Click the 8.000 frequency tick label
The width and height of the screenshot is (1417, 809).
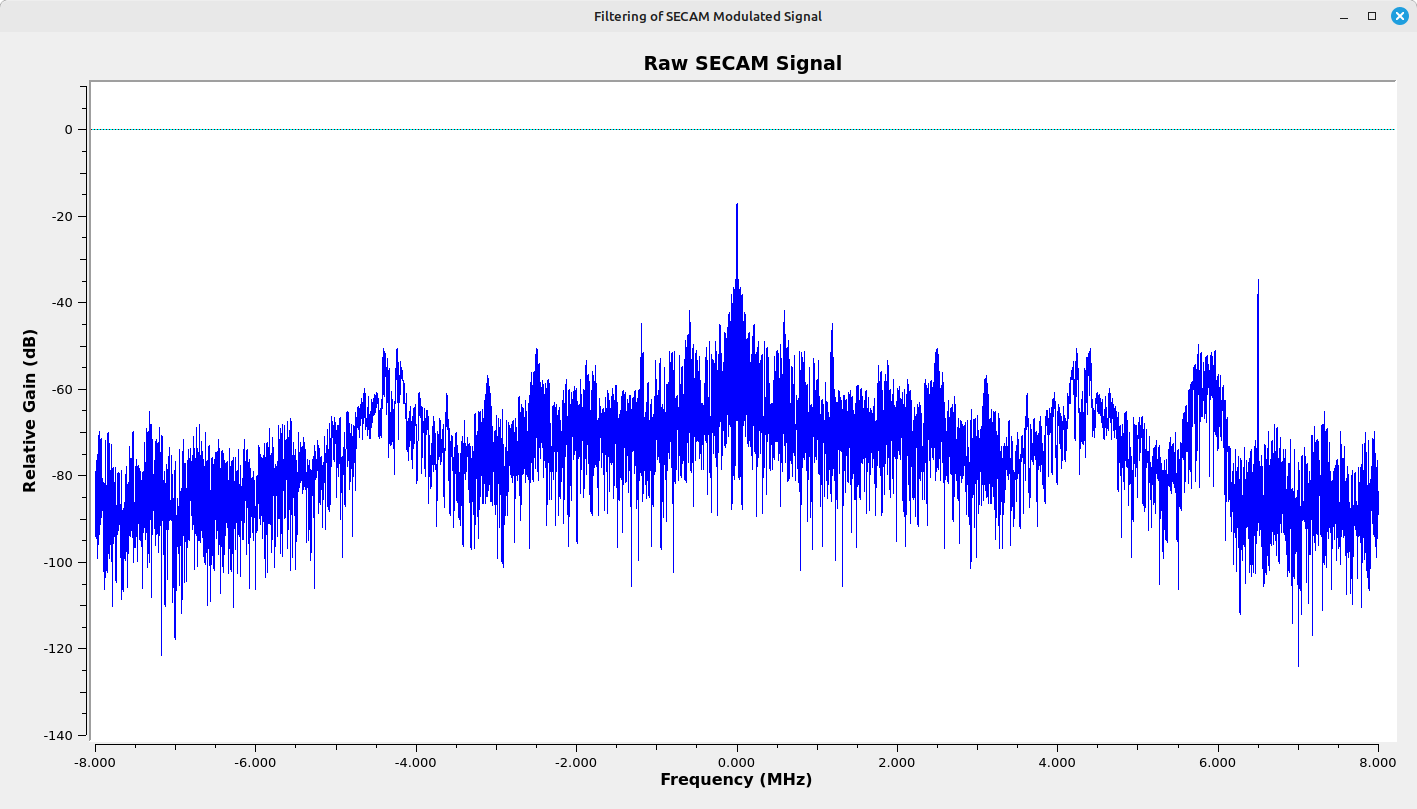pos(1377,762)
